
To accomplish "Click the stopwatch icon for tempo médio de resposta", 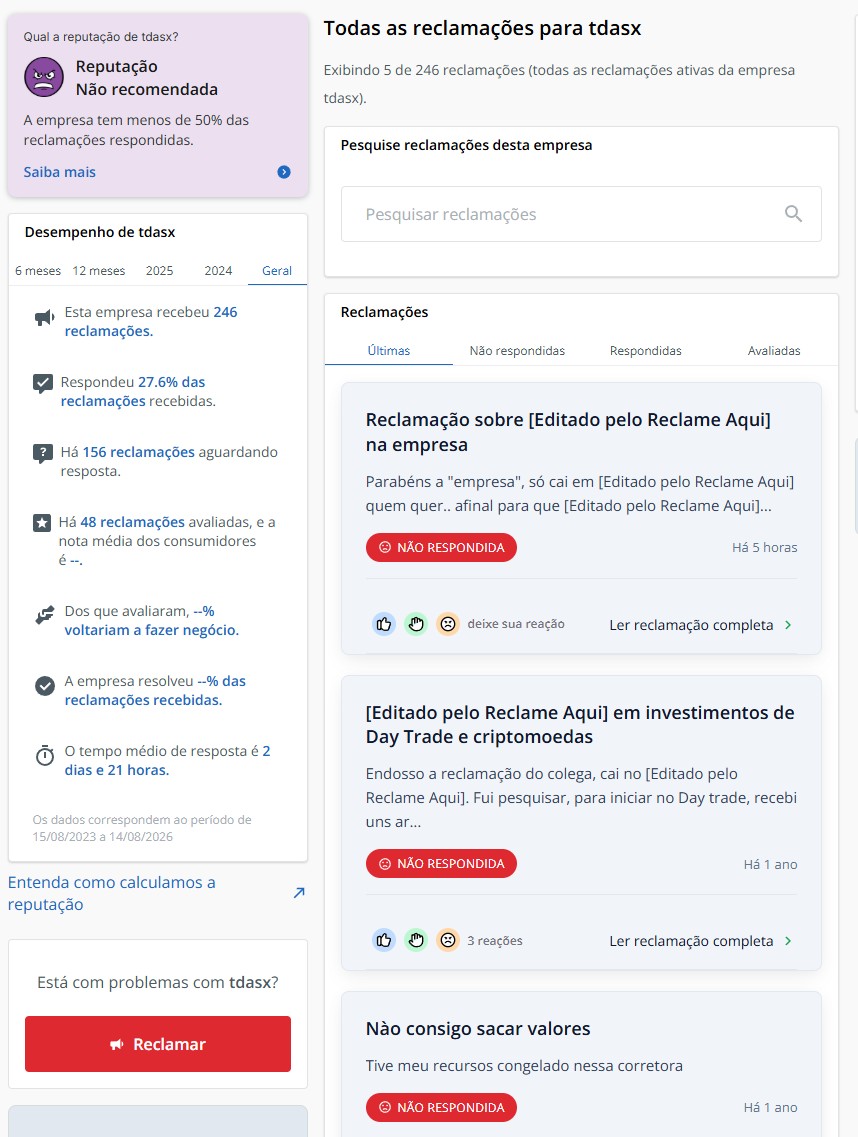I will pyautogui.click(x=44, y=756).
